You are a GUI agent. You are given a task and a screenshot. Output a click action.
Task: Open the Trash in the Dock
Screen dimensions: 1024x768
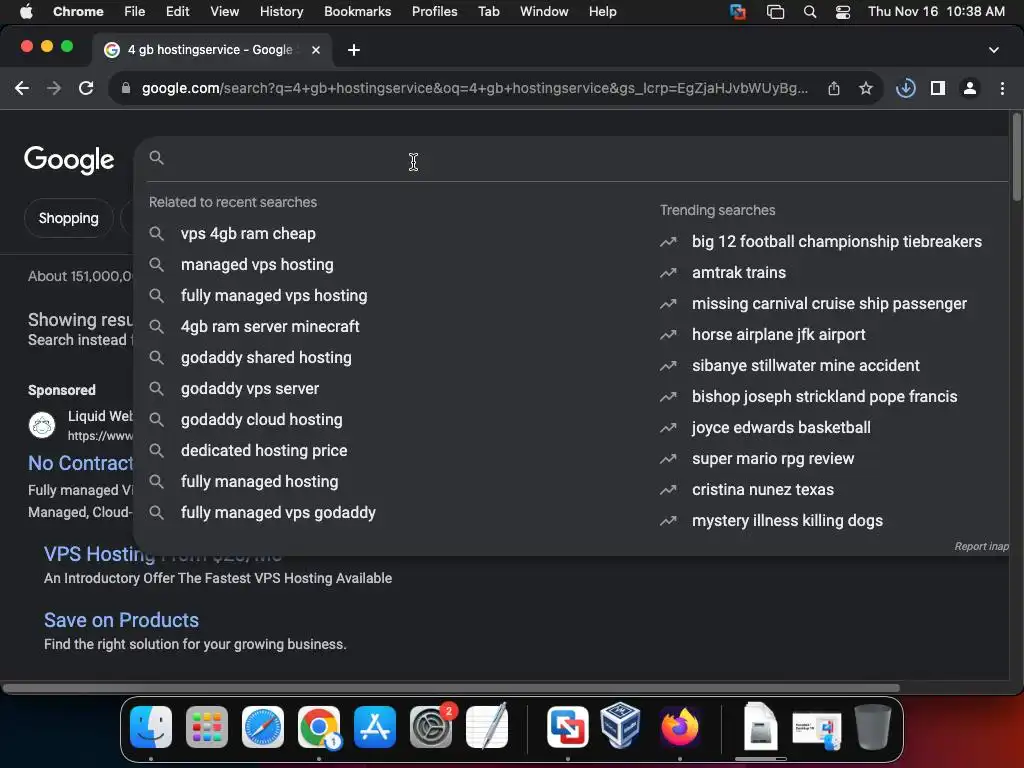click(873, 727)
